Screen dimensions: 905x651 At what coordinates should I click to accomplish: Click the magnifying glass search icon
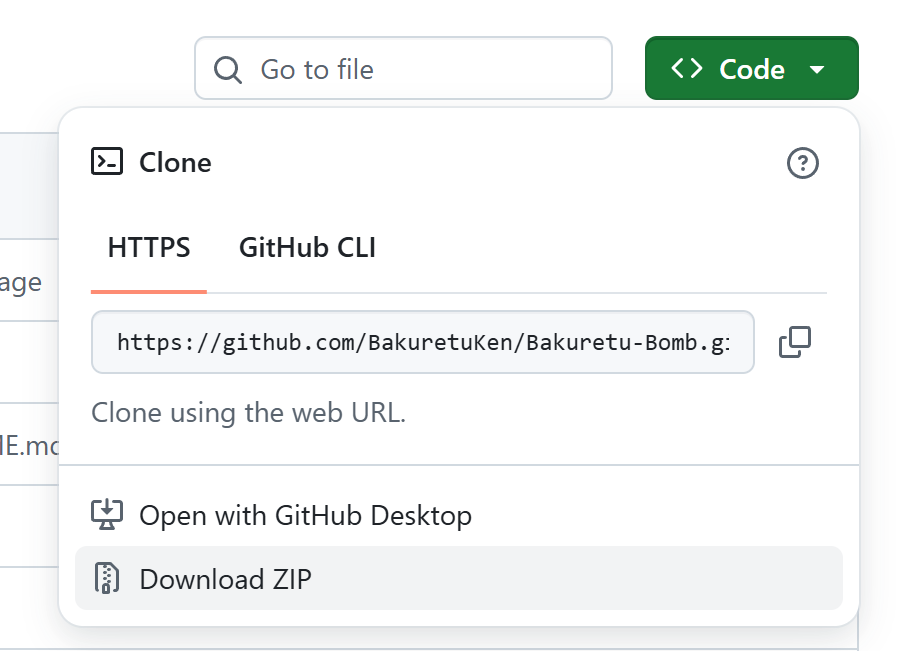[x=227, y=70]
